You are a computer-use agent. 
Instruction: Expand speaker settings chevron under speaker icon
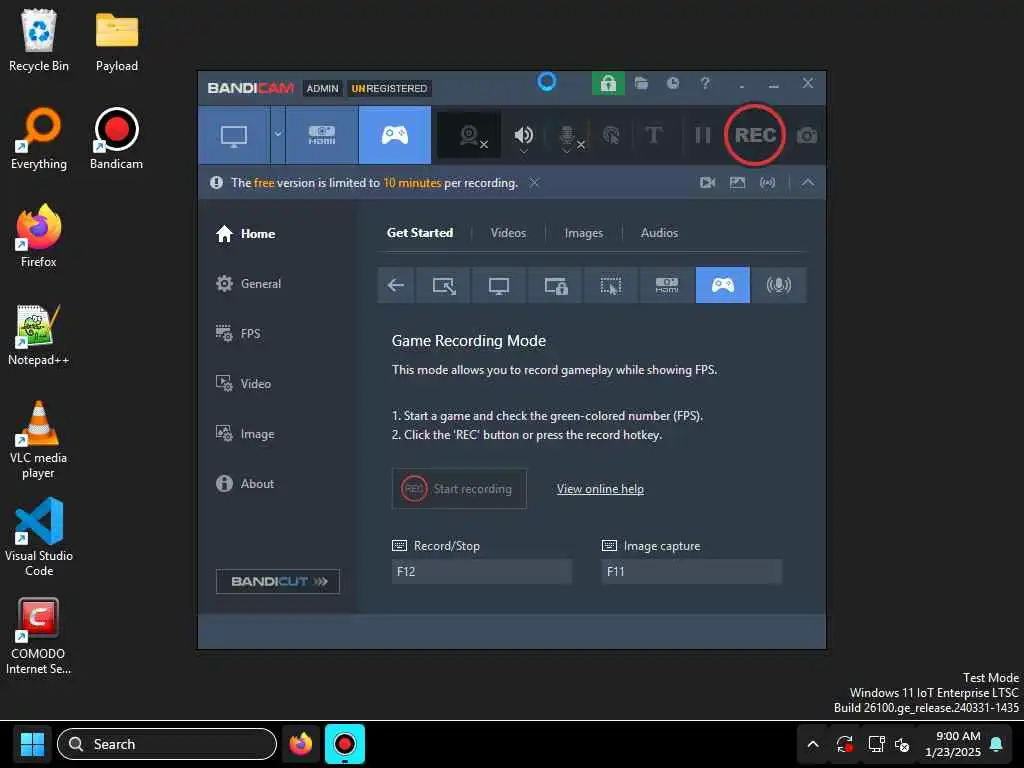pos(523,152)
